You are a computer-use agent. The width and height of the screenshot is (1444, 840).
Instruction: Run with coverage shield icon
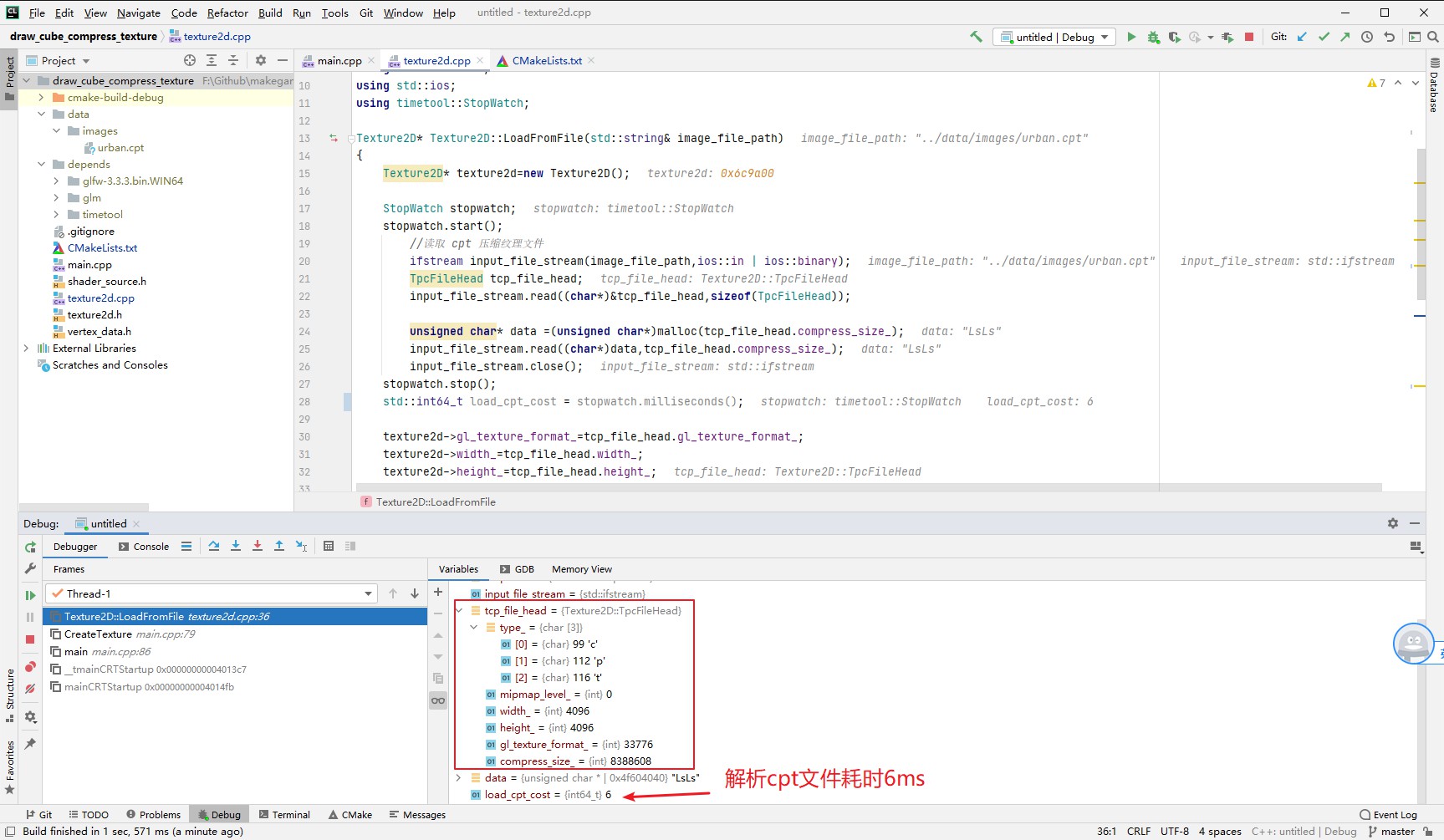pyautogui.click(x=1175, y=37)
